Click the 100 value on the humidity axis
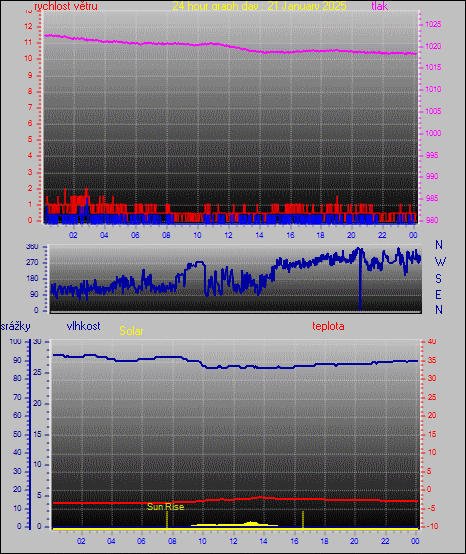The width and height of the screenshot is (466, 554). [x=16, y=341]
